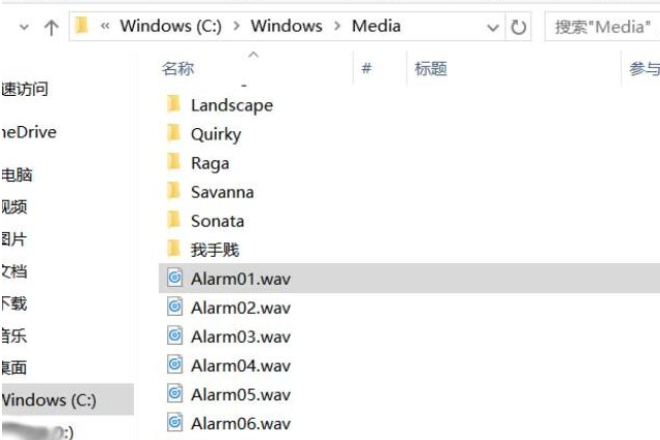Select the Alarm01.wav audio file icon

pos(175,279)
